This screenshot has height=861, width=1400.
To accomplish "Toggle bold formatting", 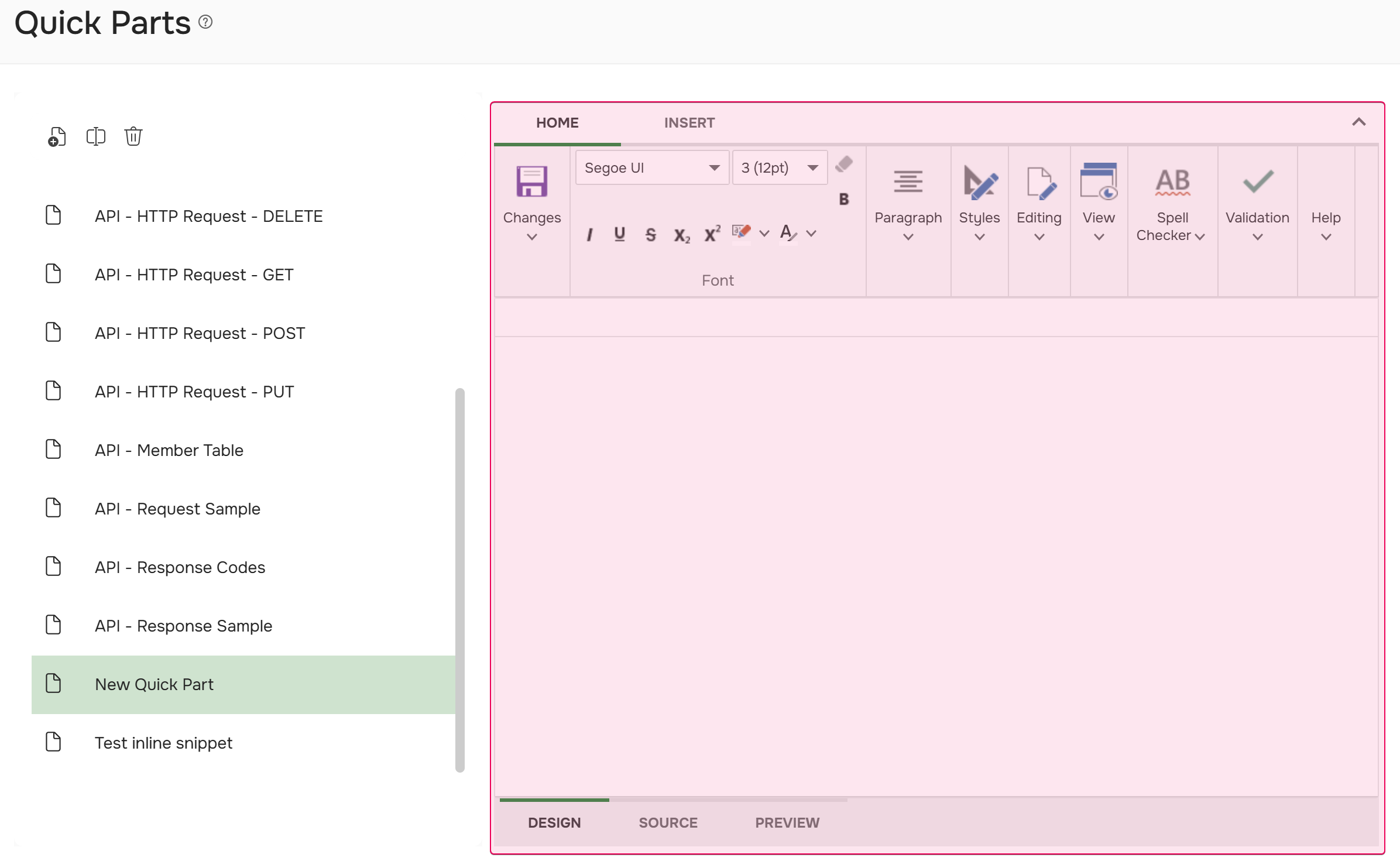I will 843,199.
